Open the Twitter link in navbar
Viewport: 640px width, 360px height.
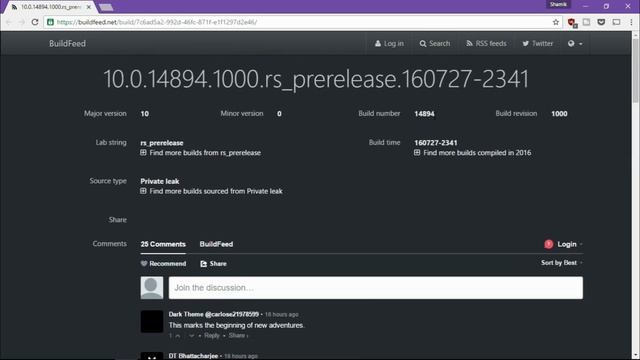[x=538, y=44]
